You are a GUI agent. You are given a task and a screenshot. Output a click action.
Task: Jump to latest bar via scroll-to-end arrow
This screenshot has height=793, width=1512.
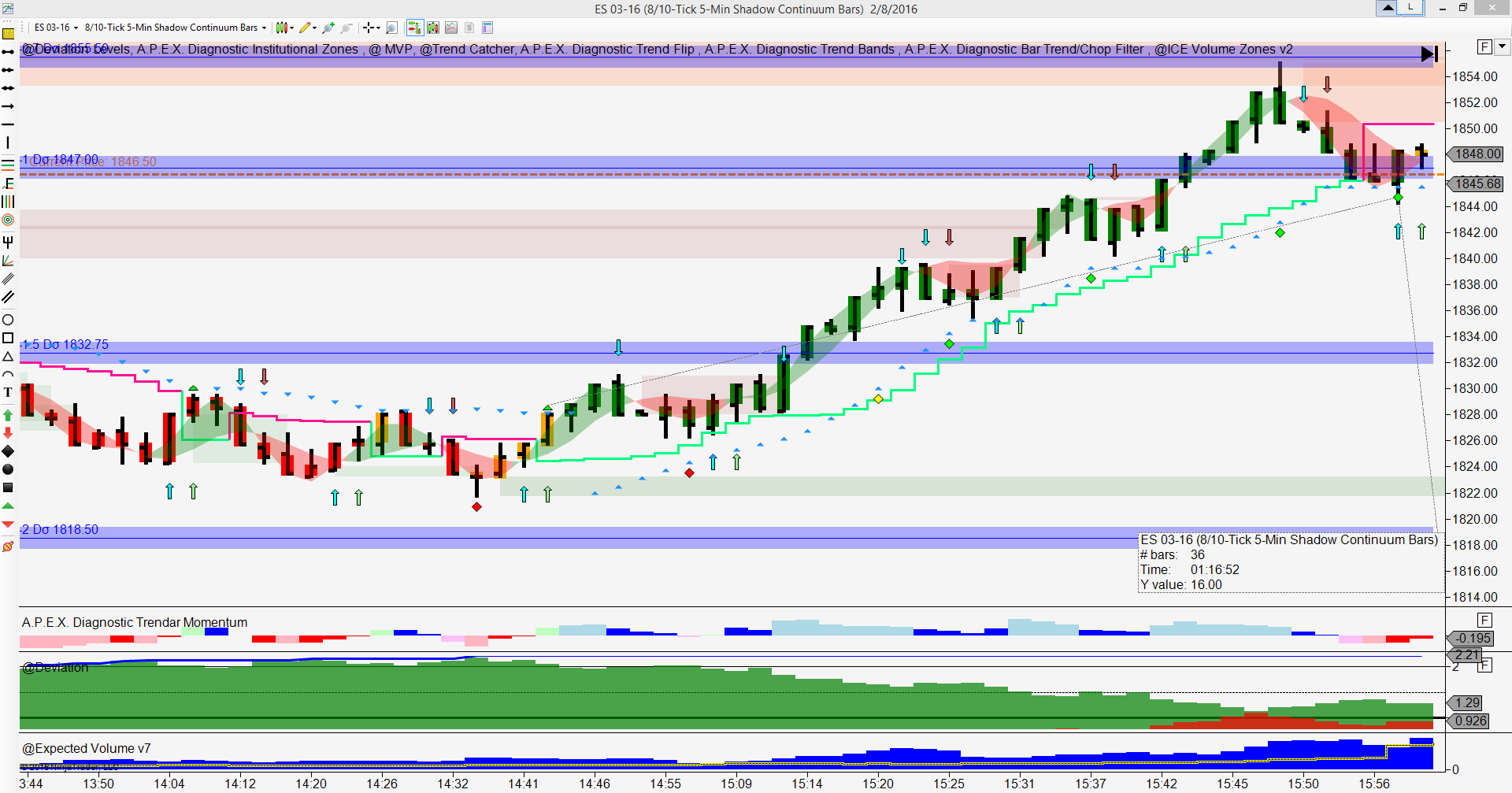coord(1429,54)
